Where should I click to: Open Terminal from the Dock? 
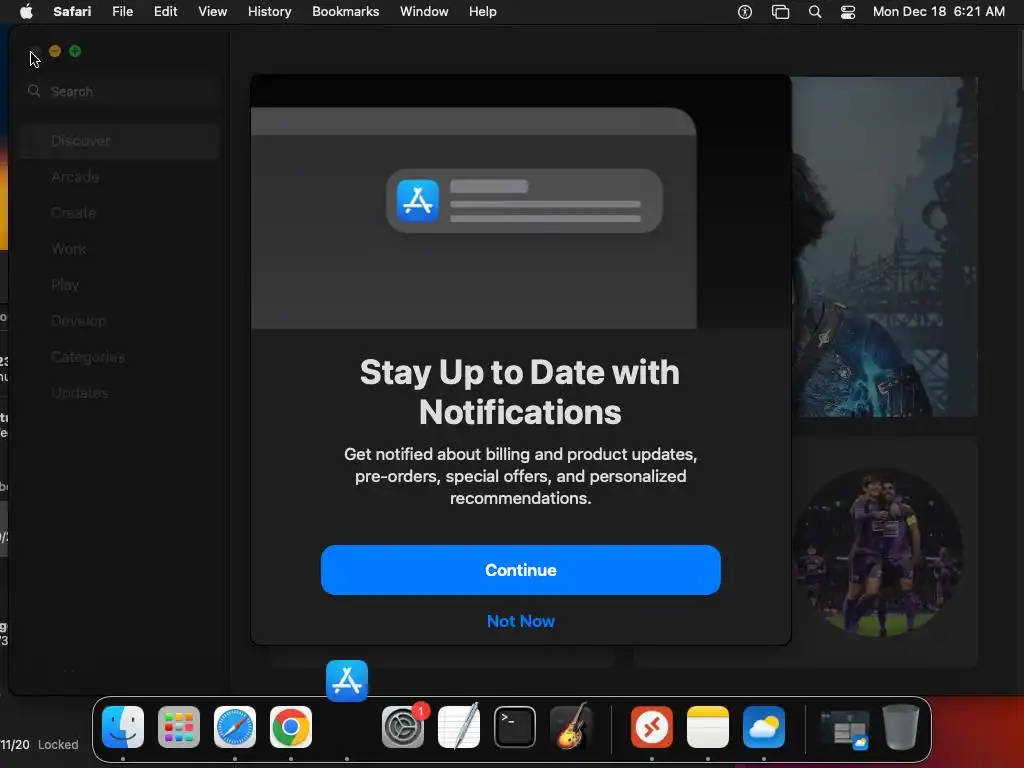(x=515, y=727)
